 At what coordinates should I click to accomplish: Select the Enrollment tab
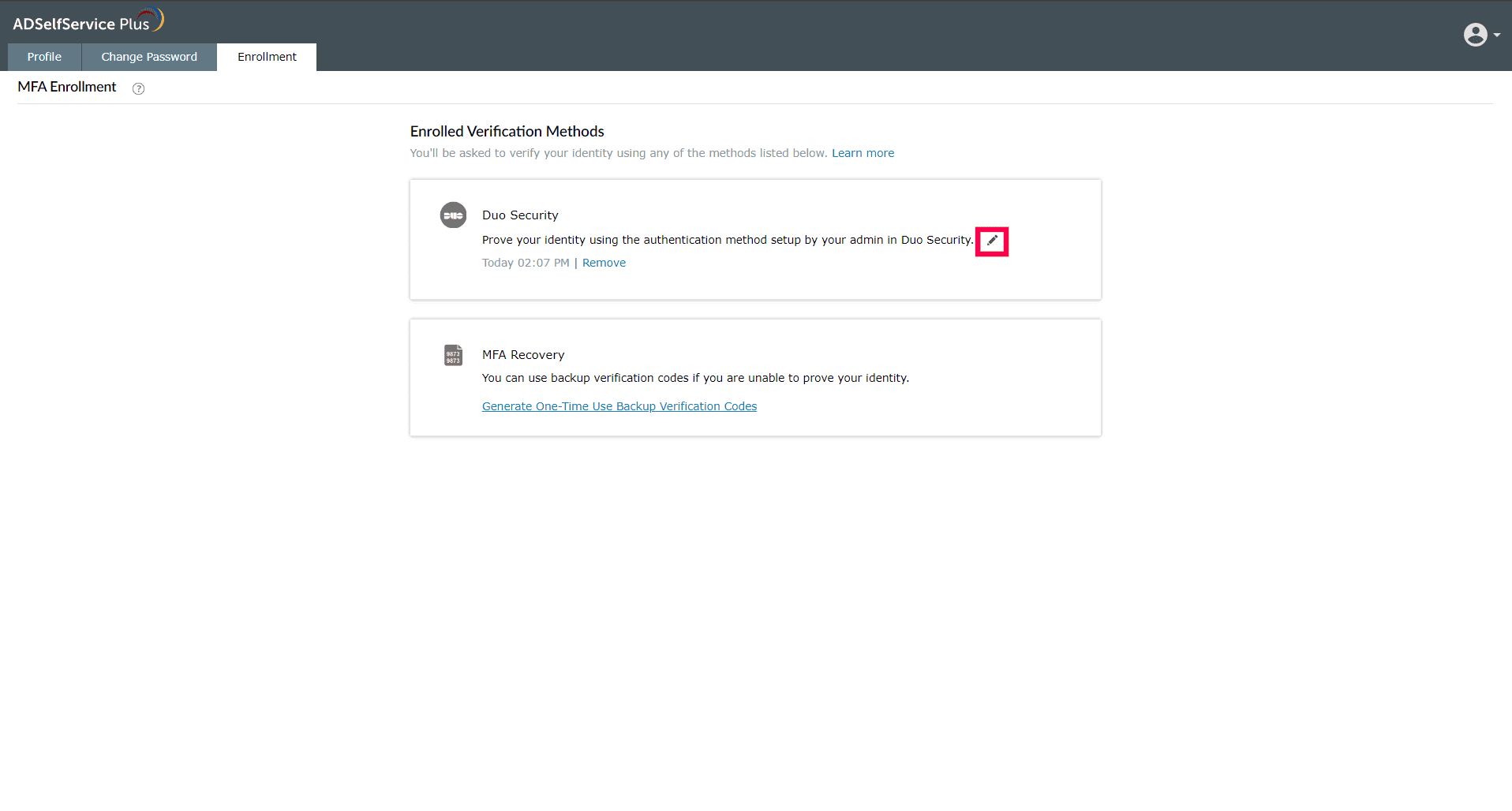point(267,57)
